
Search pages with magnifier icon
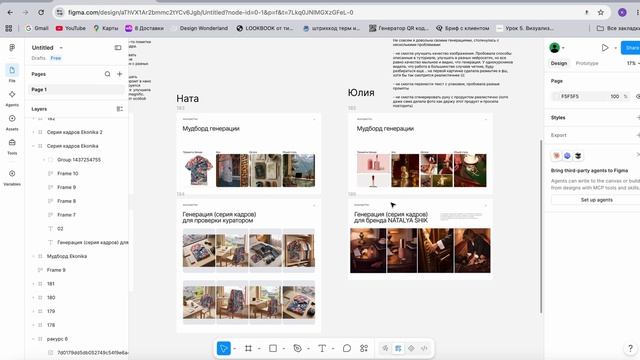pos(107,74)
